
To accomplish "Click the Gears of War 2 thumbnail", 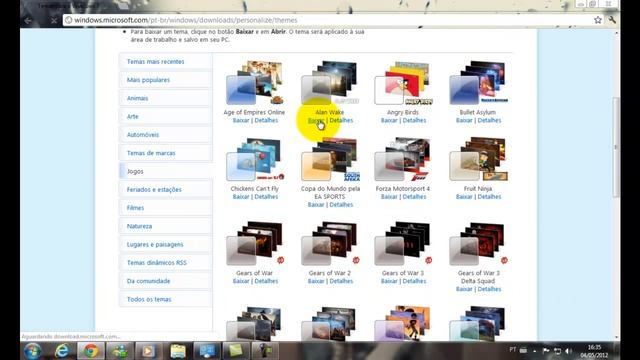I will [330, 244].
